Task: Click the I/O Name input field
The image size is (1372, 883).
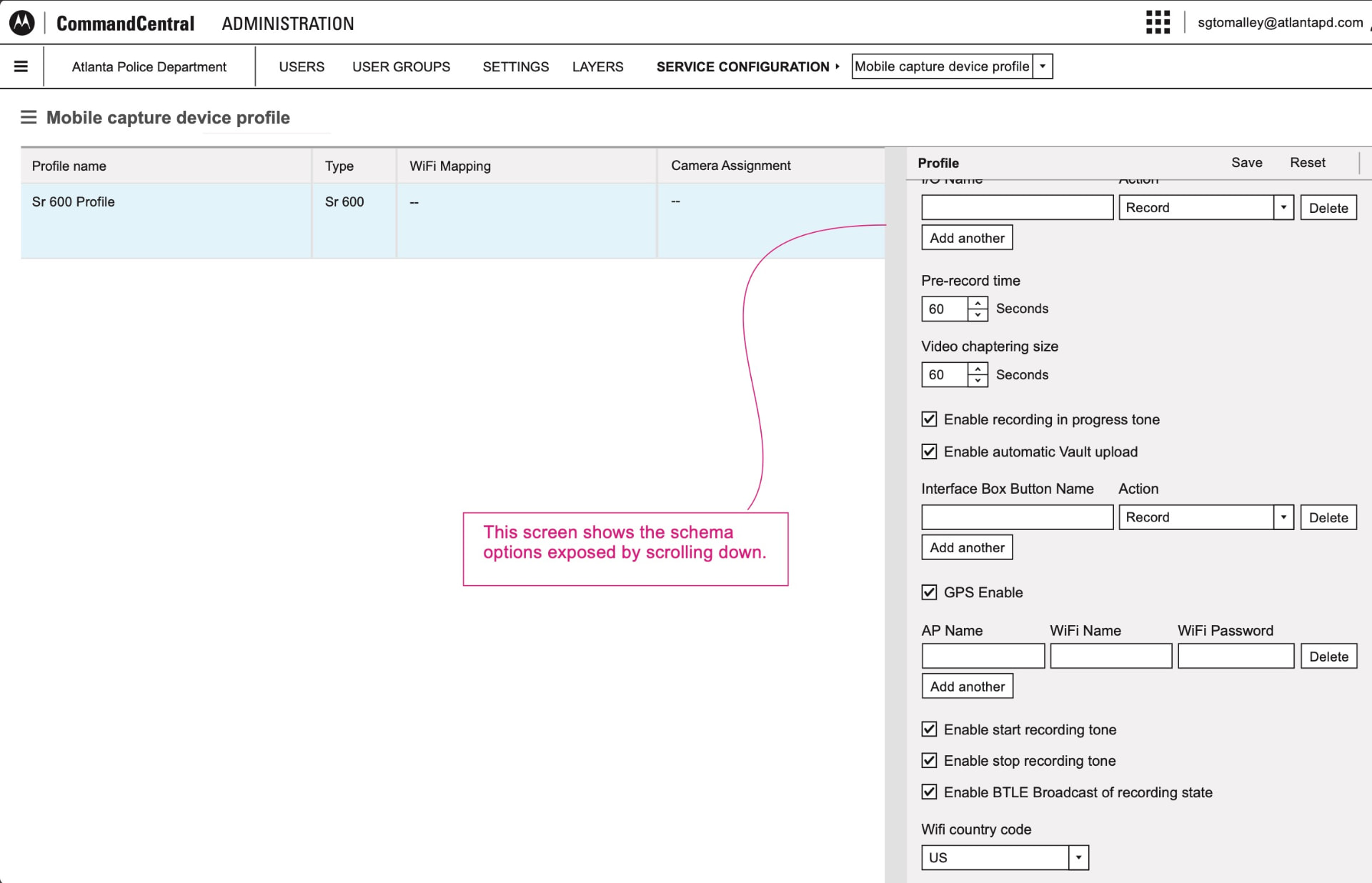Action: click(x=1017, y=208)
